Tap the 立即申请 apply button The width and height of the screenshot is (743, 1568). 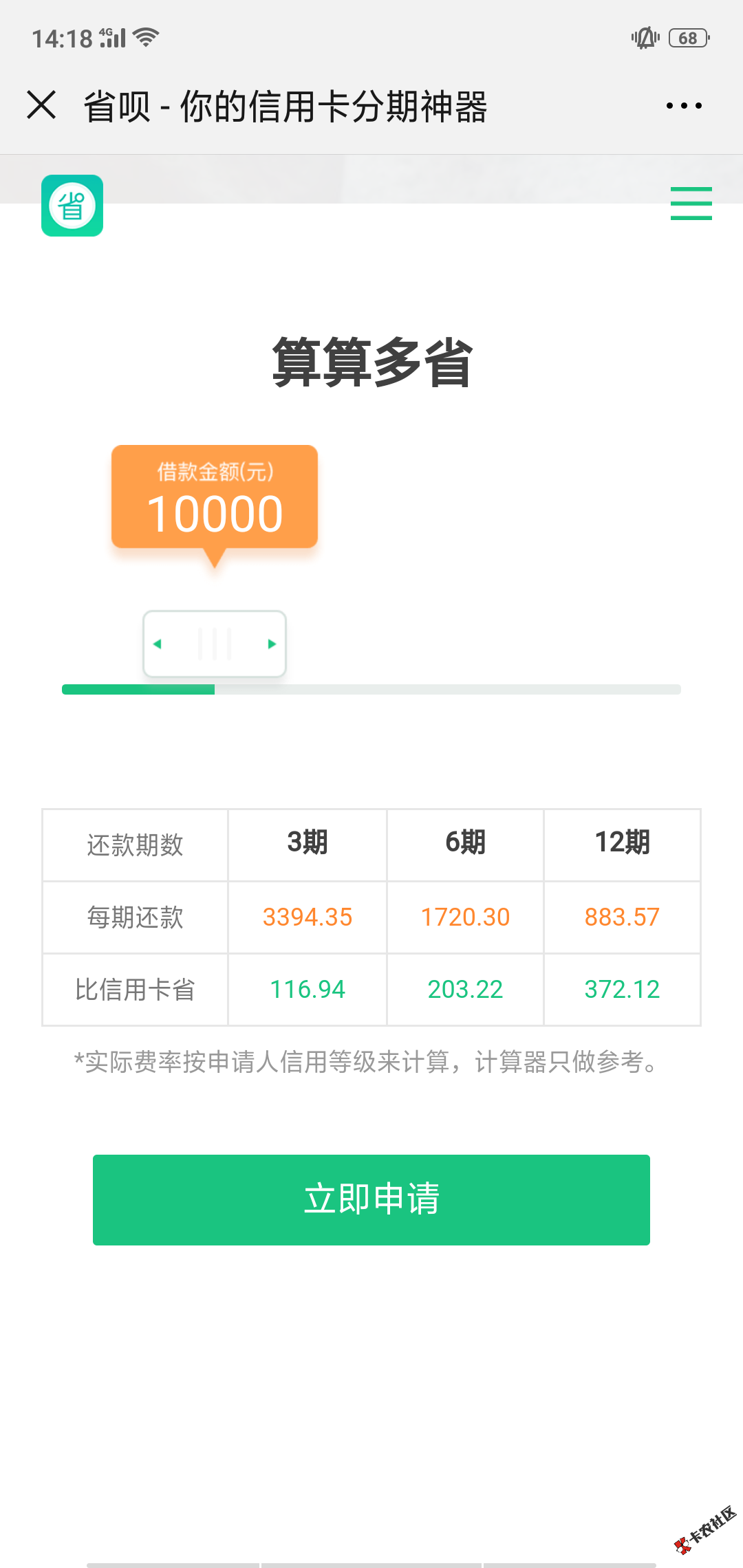pos(371,1199)
